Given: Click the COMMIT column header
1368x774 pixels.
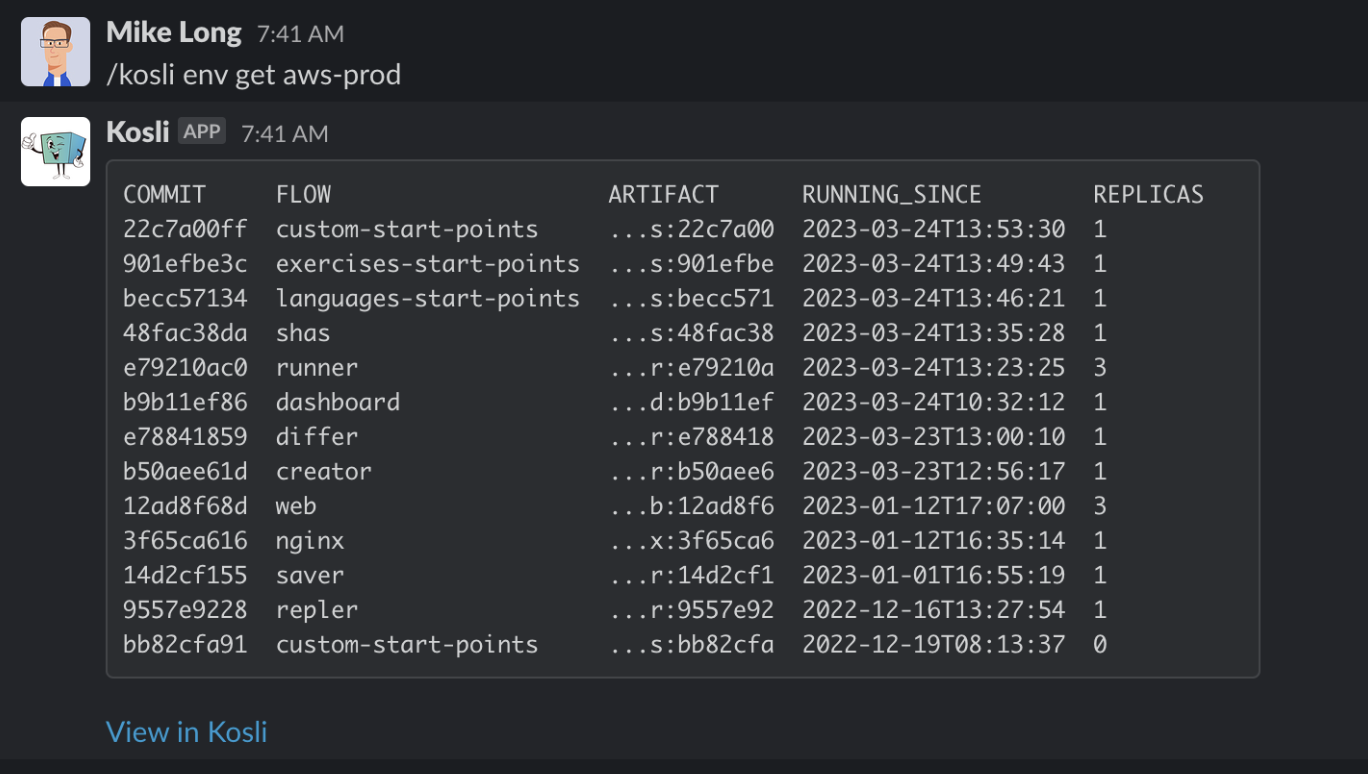Looking at the screenshot, I should (x=164, y=194).
